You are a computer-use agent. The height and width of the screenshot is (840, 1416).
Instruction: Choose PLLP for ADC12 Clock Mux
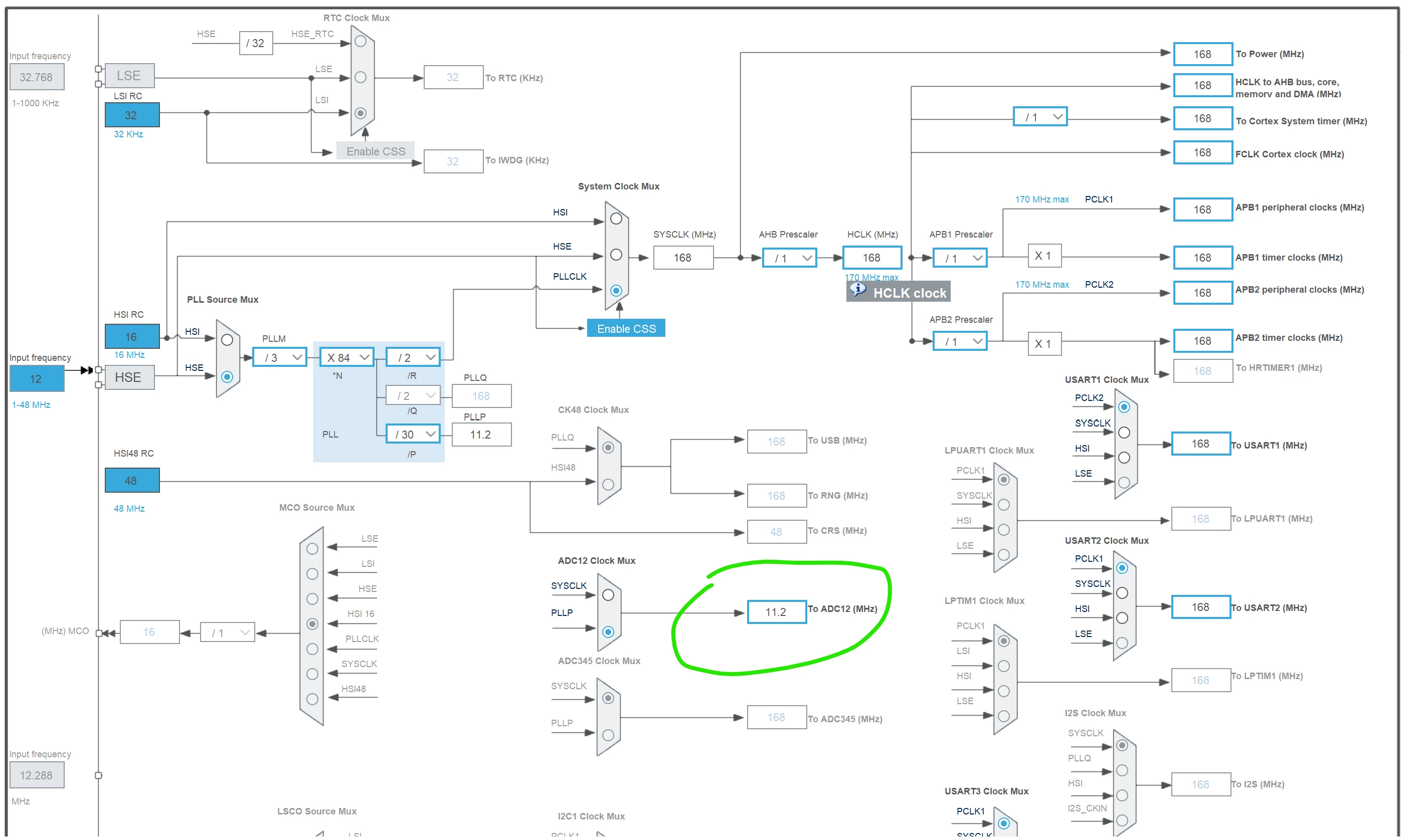(608, 633)
